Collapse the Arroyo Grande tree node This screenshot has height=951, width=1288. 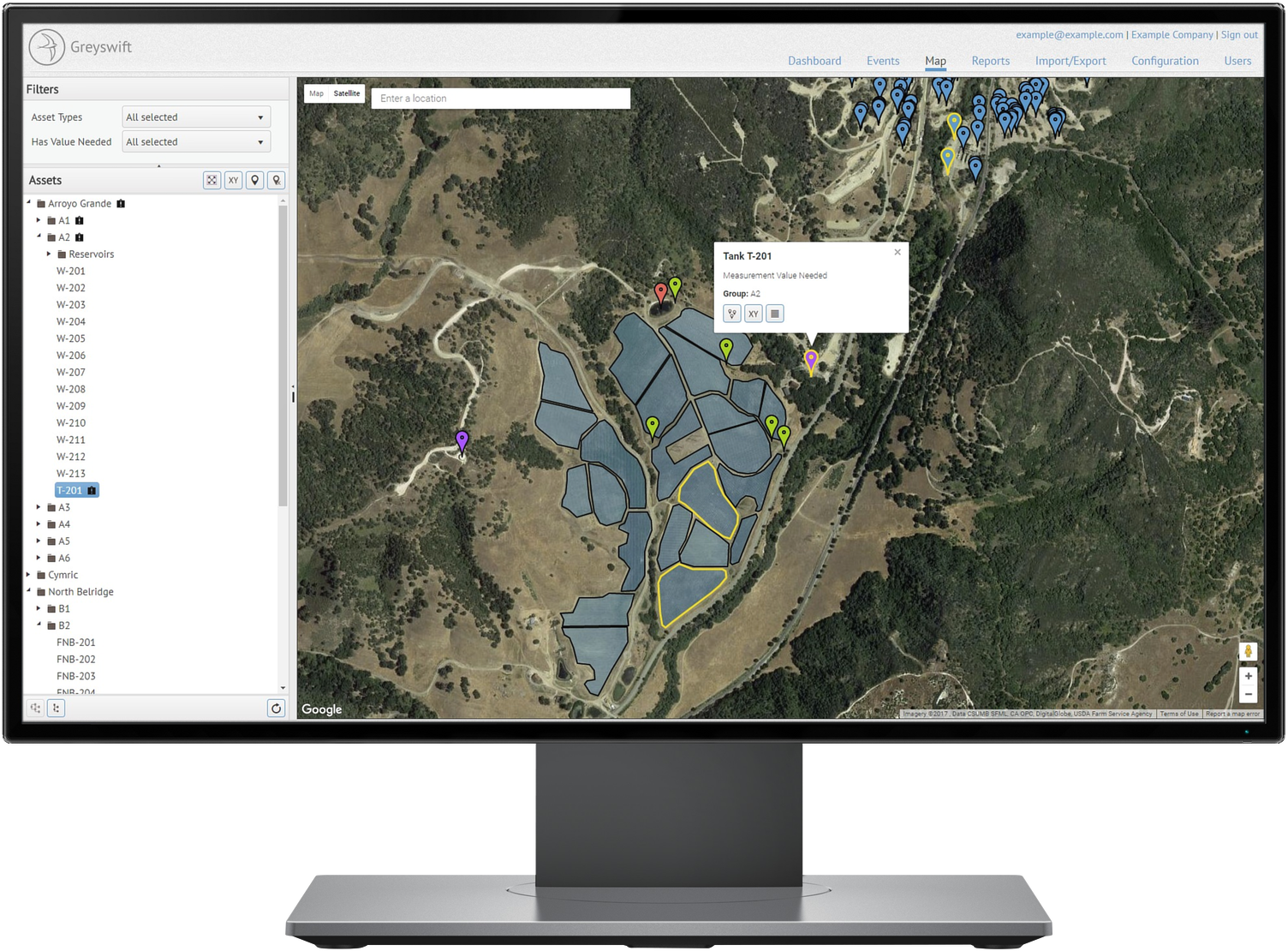(28, 202)
